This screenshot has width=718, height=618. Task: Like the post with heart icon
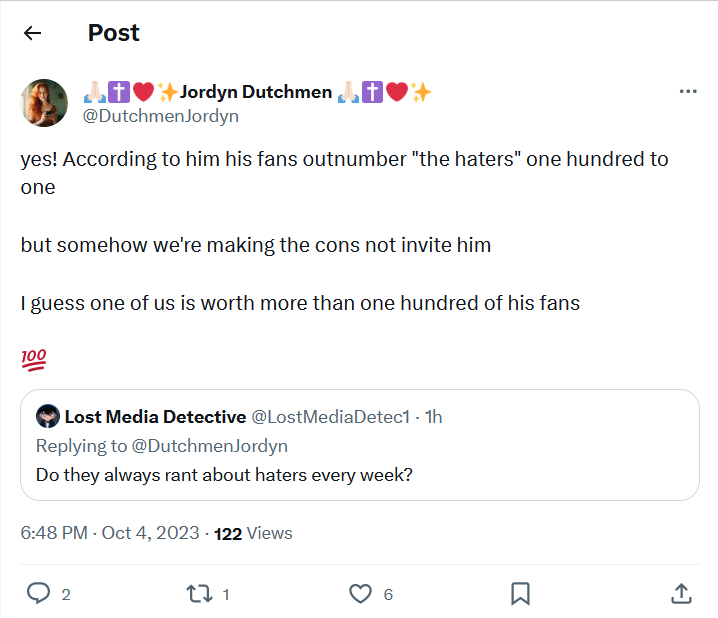[x=360, y=594]
